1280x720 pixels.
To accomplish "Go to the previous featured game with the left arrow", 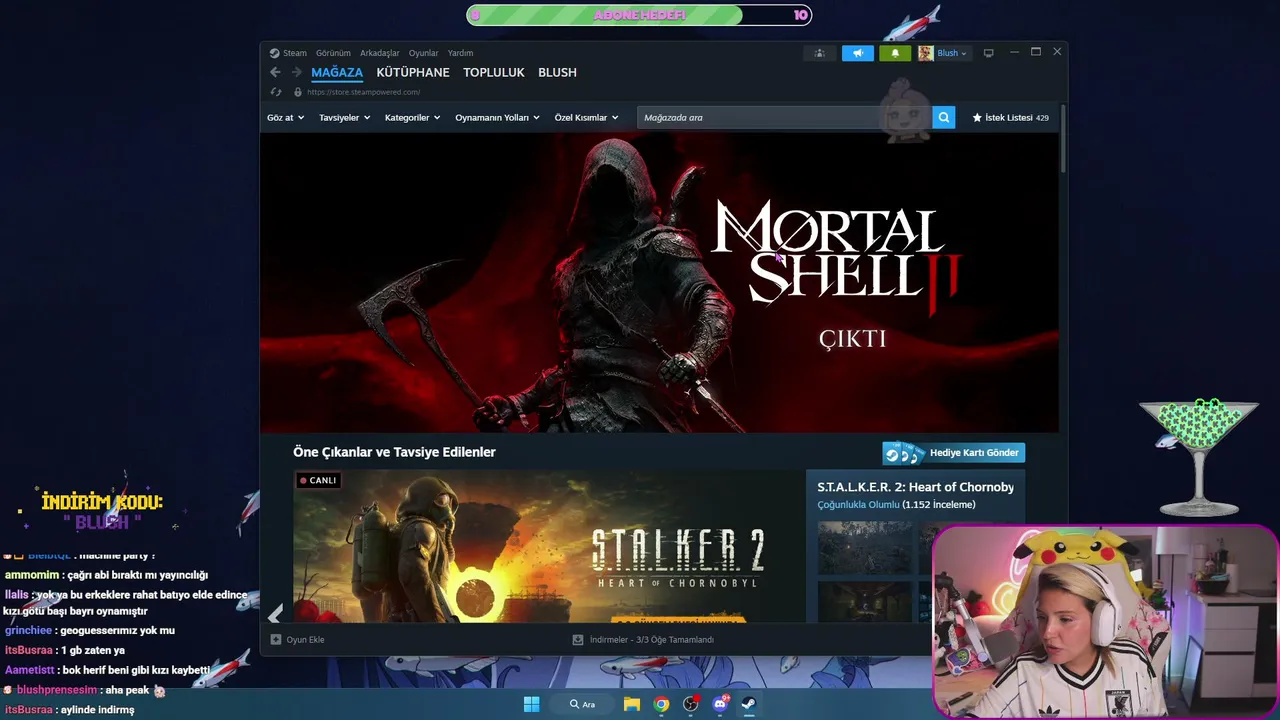I will pos(275,614).
